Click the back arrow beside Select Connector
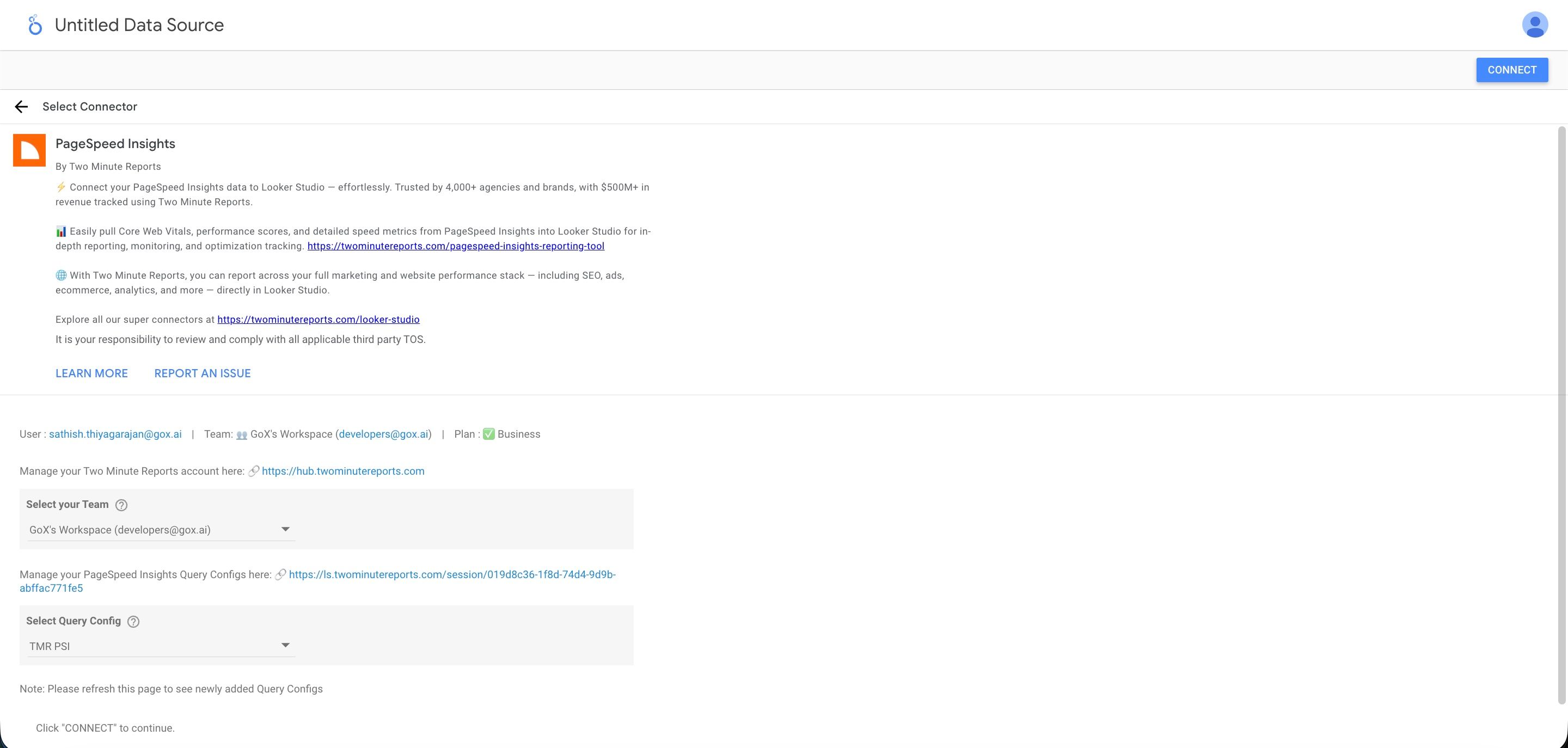 (22, 107)
